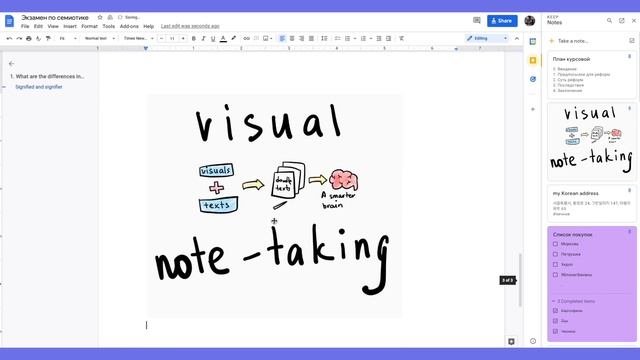This screenshot has width=640, height=360.
Task: Click the Undo arrow in toolbar
Action: point(9,38)
